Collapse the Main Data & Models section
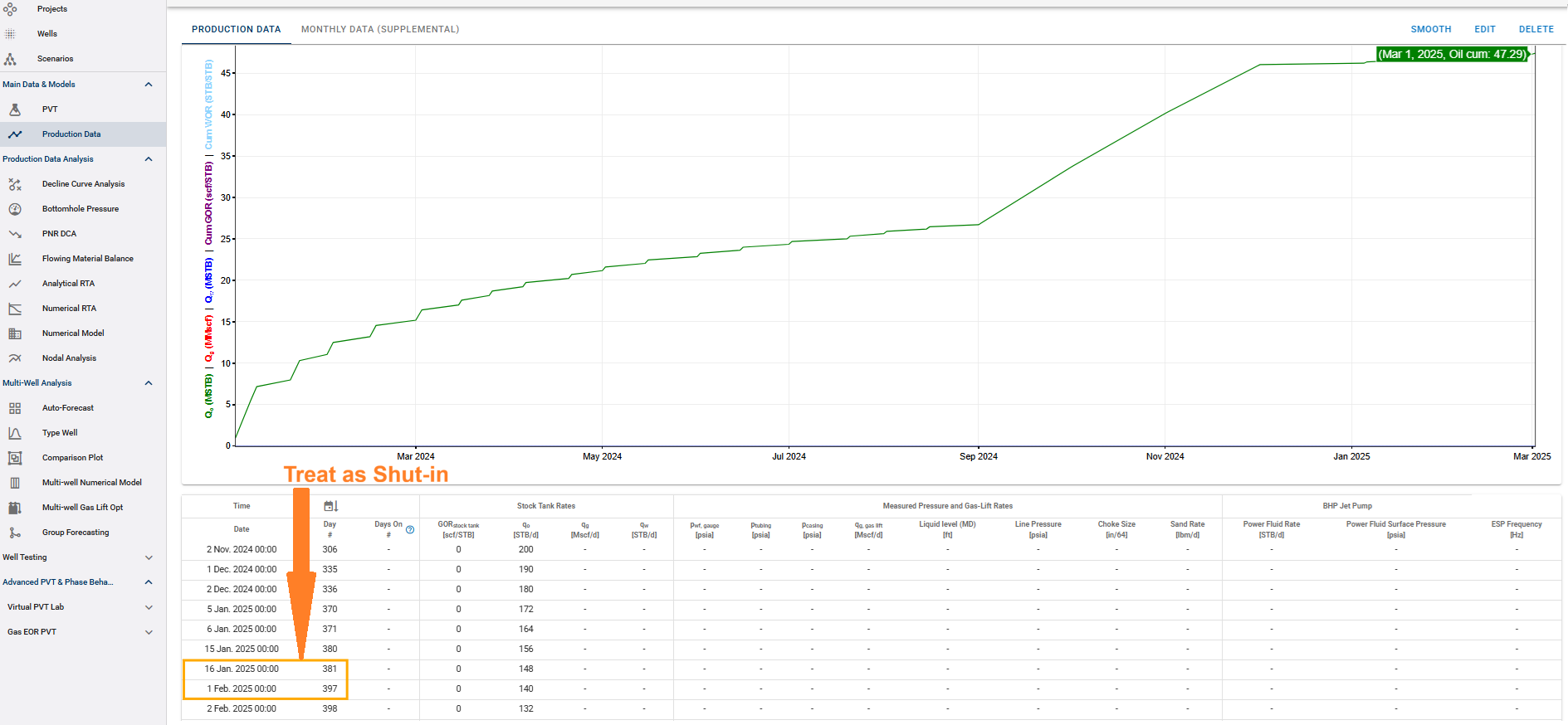 (x=149, y=85)
